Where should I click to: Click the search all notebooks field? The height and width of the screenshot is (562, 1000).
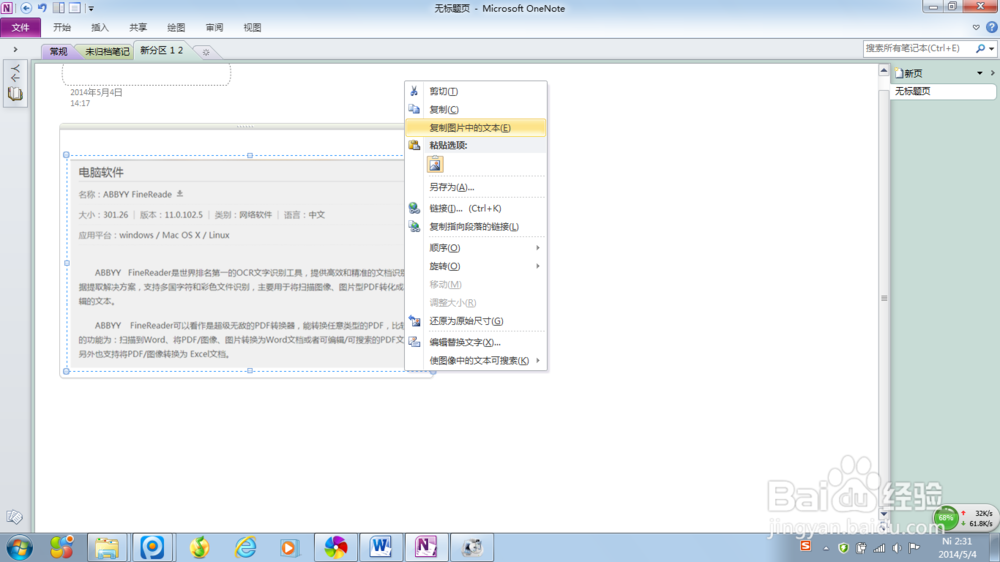917,48
